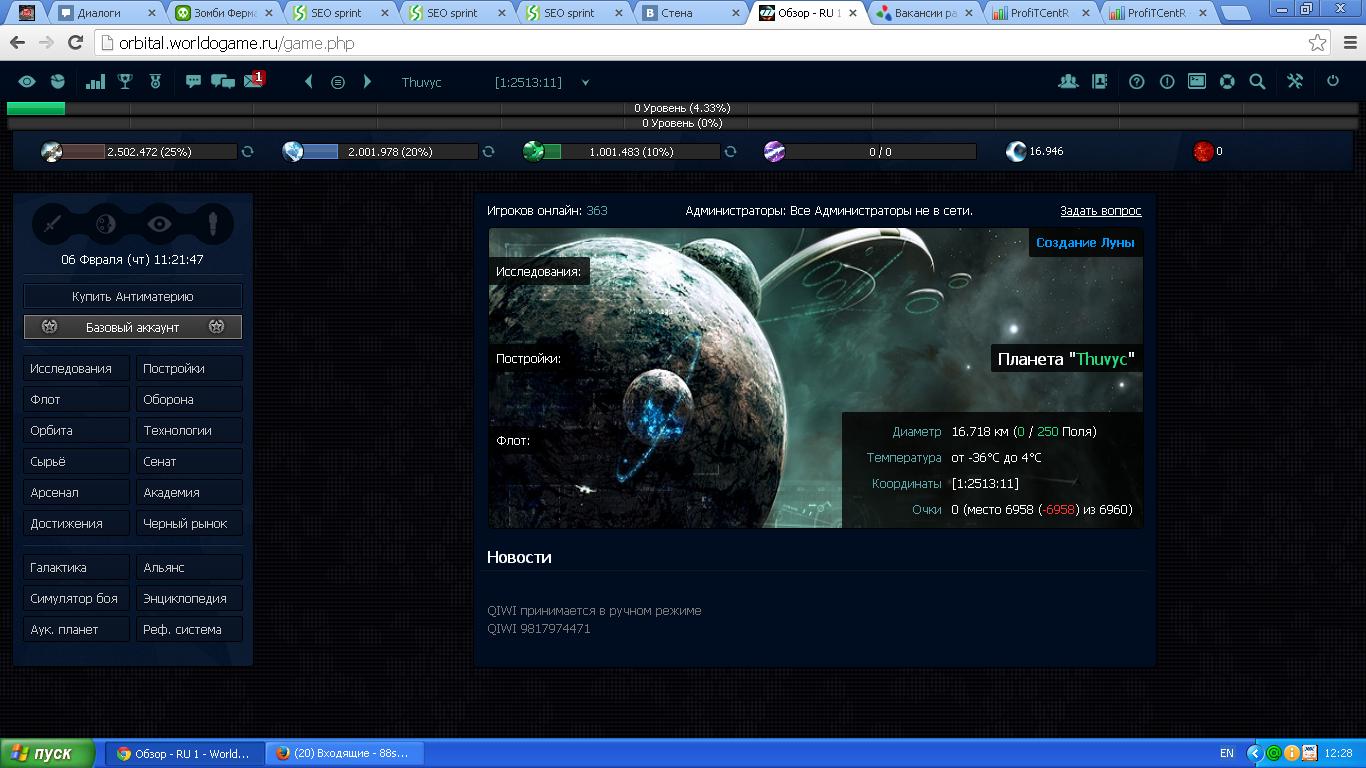Open settings via wrench and screwdriver icon
1366x768 pixels.
pos(1295,82)
